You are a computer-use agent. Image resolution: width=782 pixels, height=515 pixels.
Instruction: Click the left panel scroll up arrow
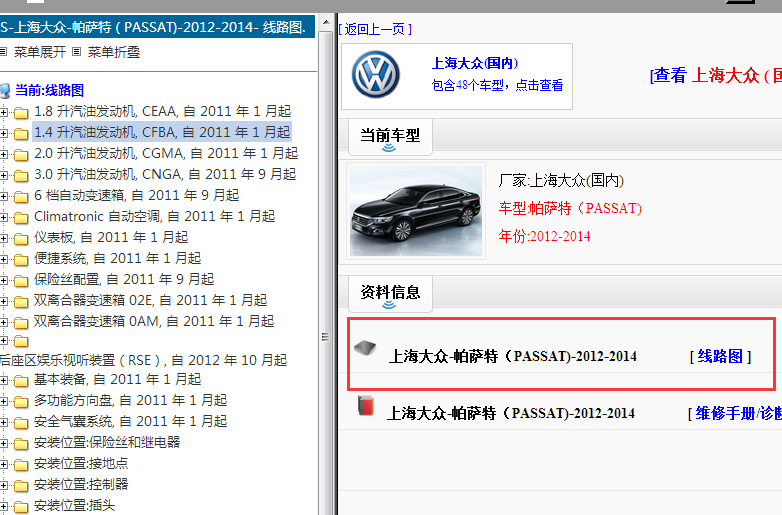coord(325,22)
